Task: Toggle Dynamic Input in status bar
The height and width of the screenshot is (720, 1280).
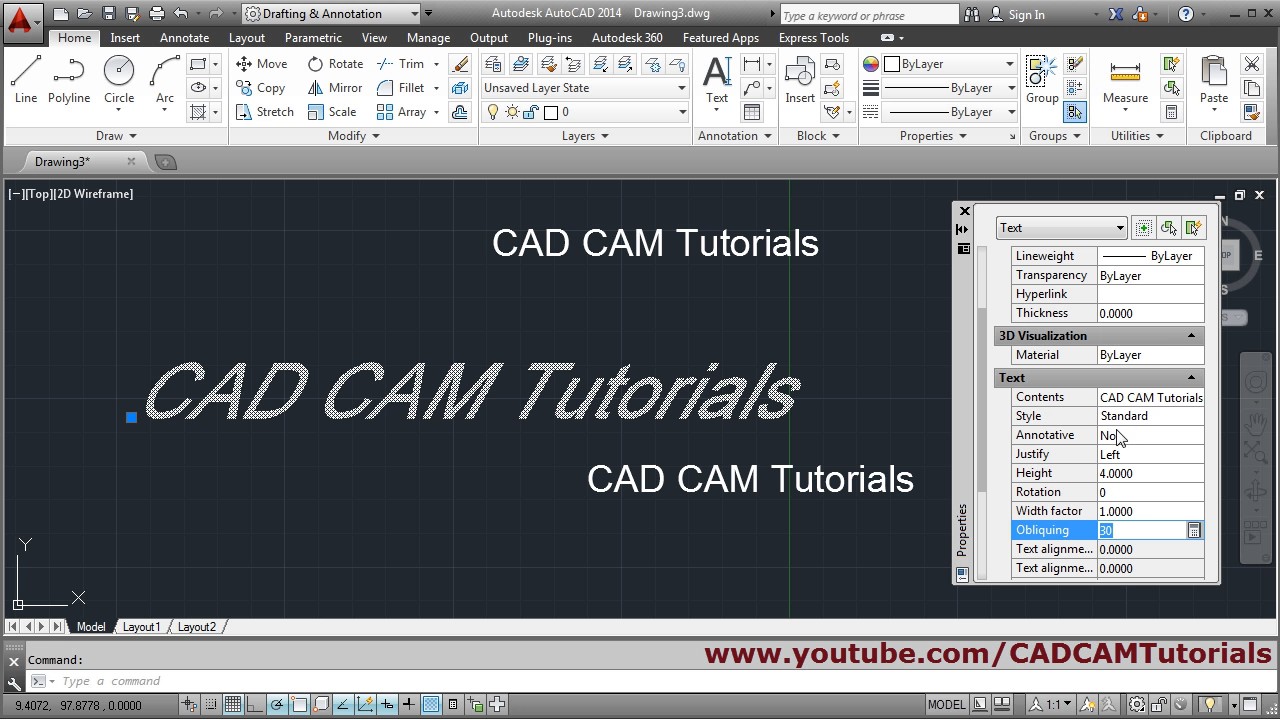Action: click(387, 705)
